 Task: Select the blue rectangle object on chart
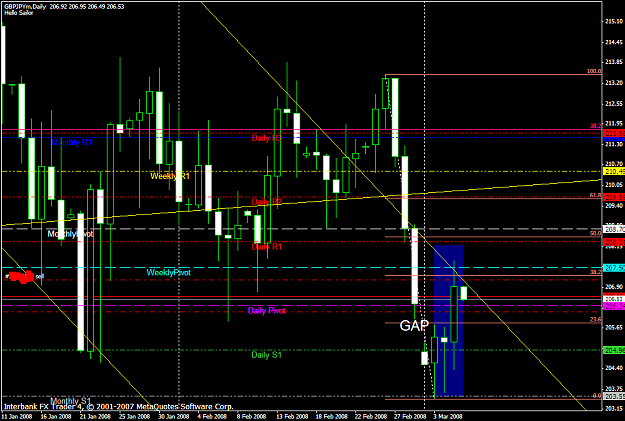coord(449,321)
